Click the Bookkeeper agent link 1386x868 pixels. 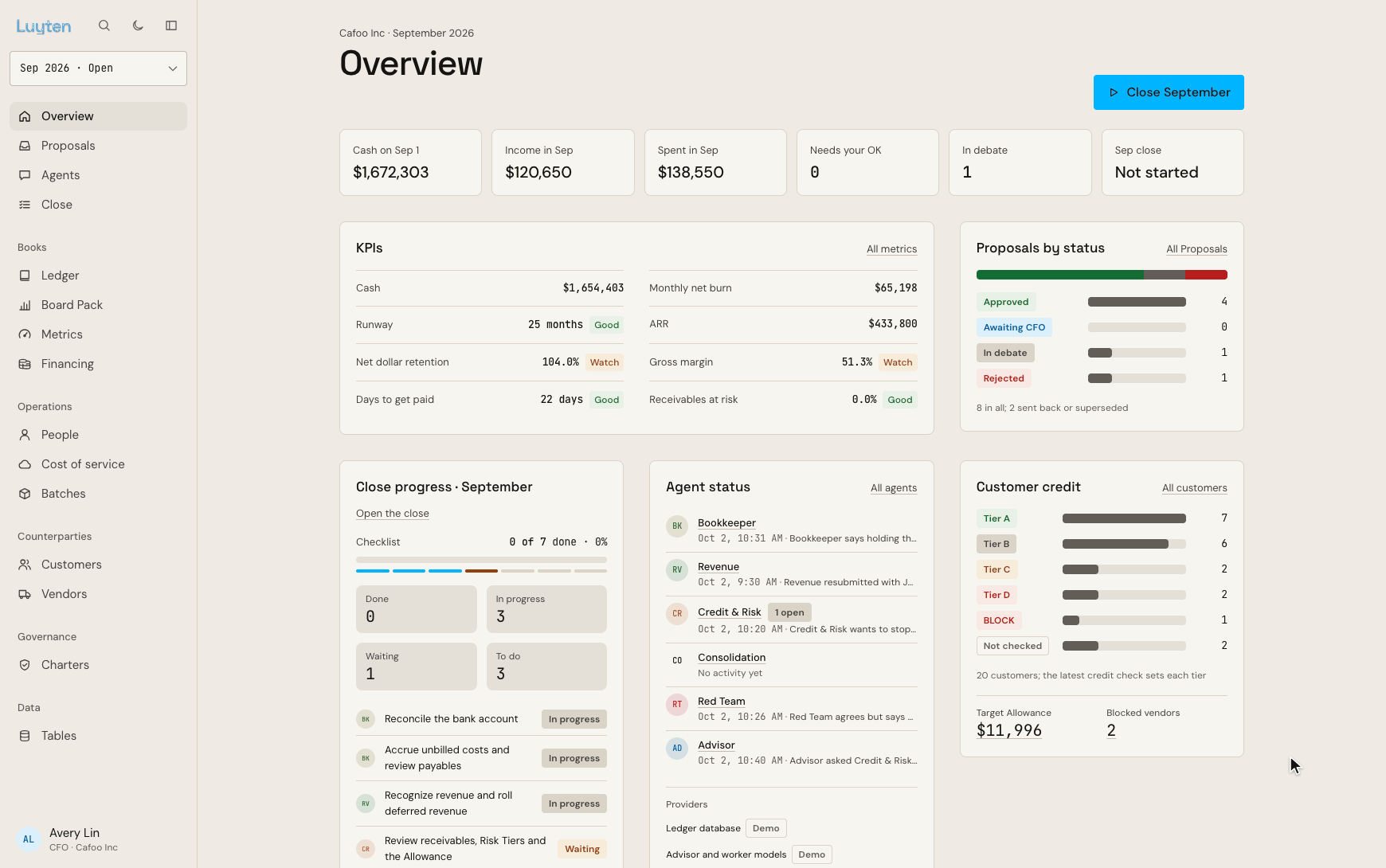click(726, 523)
